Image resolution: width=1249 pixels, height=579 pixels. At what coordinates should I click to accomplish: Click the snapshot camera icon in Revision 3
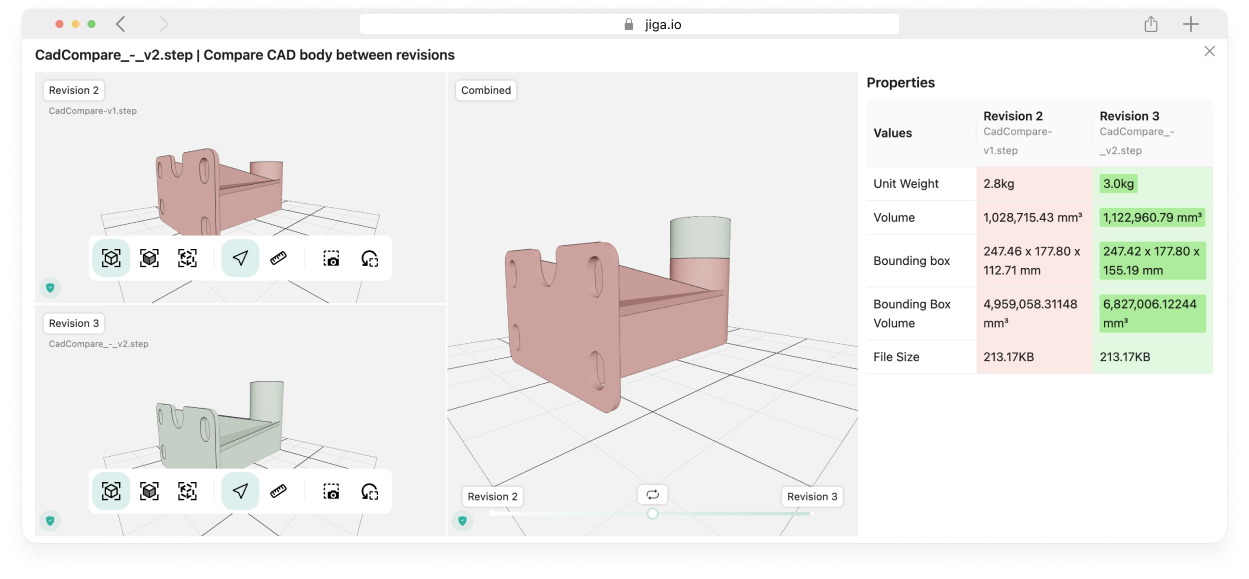pos(331,491)
